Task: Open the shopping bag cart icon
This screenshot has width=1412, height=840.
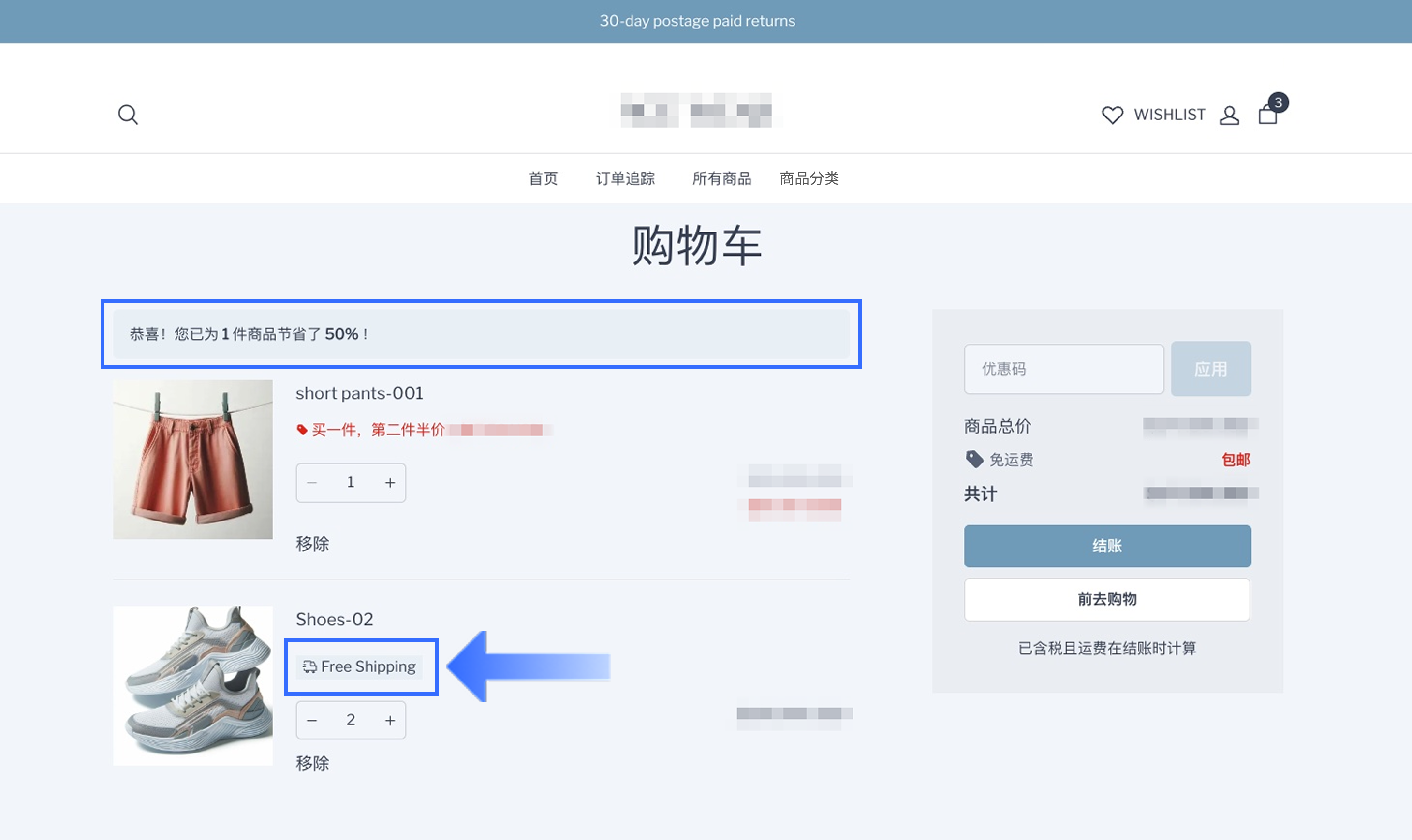Action: tap(1268, 113)
